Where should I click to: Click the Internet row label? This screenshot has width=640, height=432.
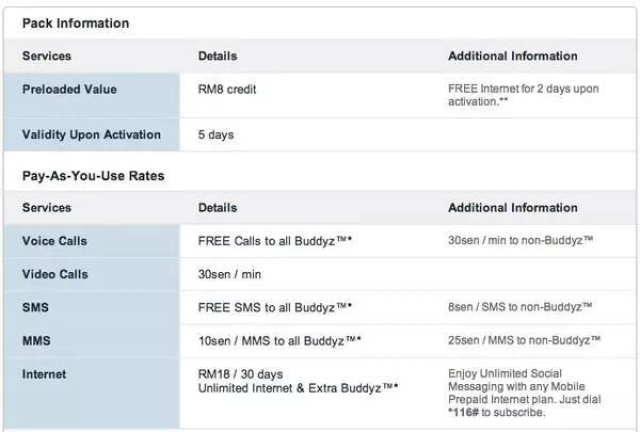click(45, 374)
